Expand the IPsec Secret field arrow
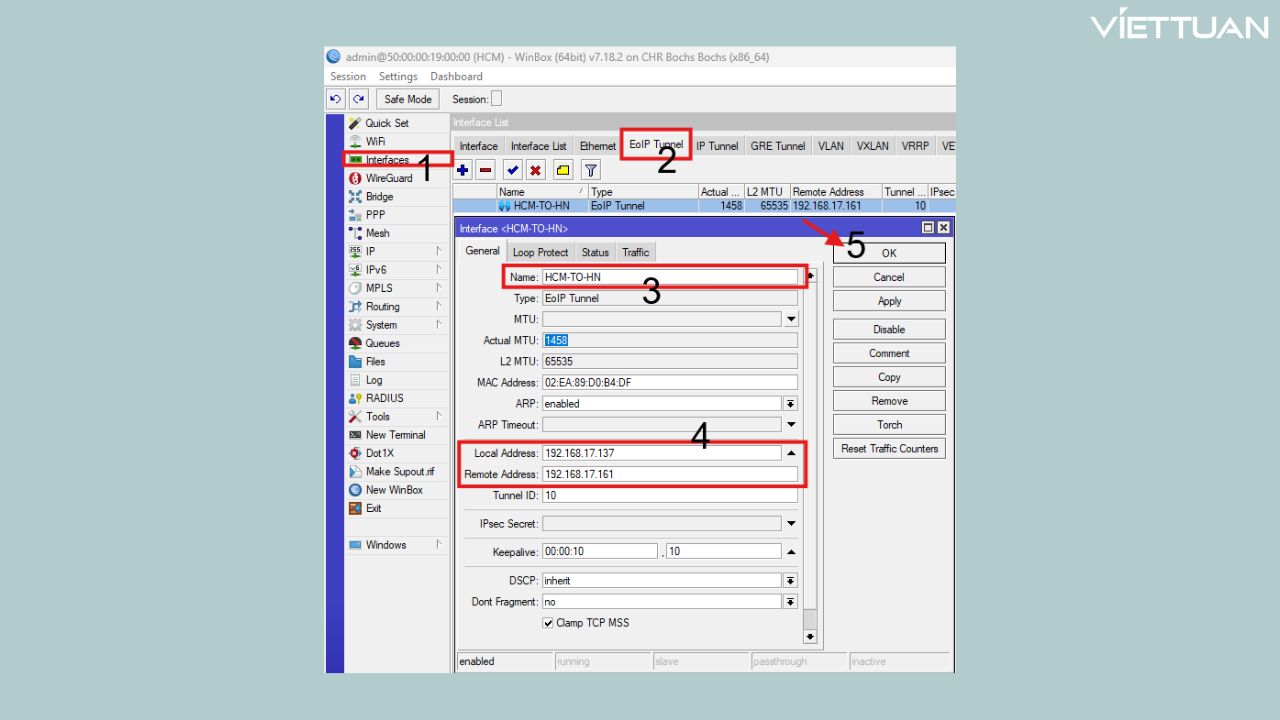 (791, 524)
